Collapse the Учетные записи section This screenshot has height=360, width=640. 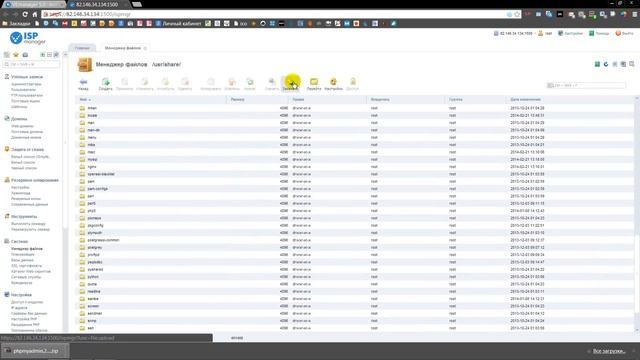(x=27, y=77)
